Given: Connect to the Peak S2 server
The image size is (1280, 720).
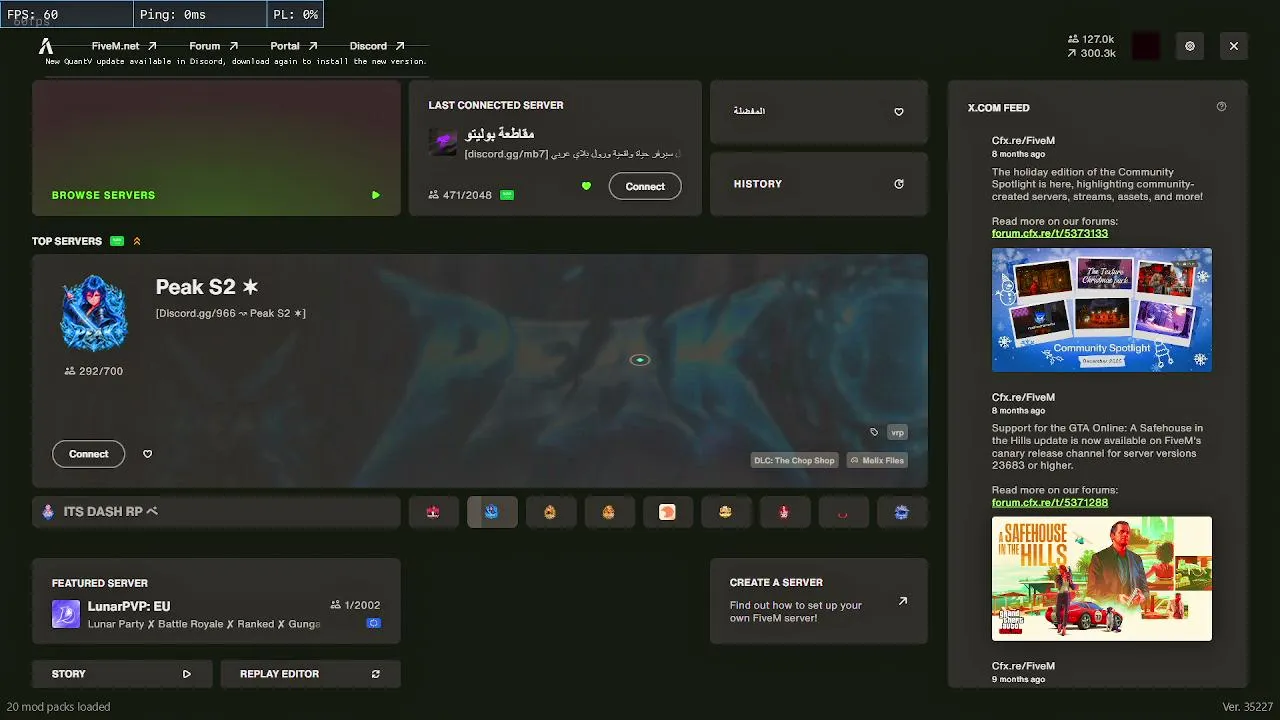Looking at the screenshot, I should pos(88,454).
